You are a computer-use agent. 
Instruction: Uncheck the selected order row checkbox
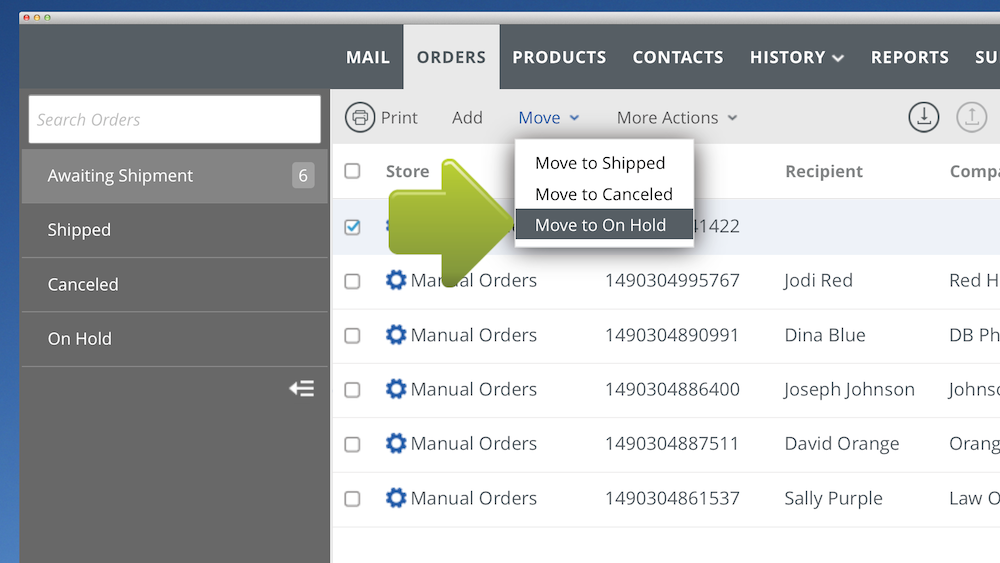pos(352,227)
